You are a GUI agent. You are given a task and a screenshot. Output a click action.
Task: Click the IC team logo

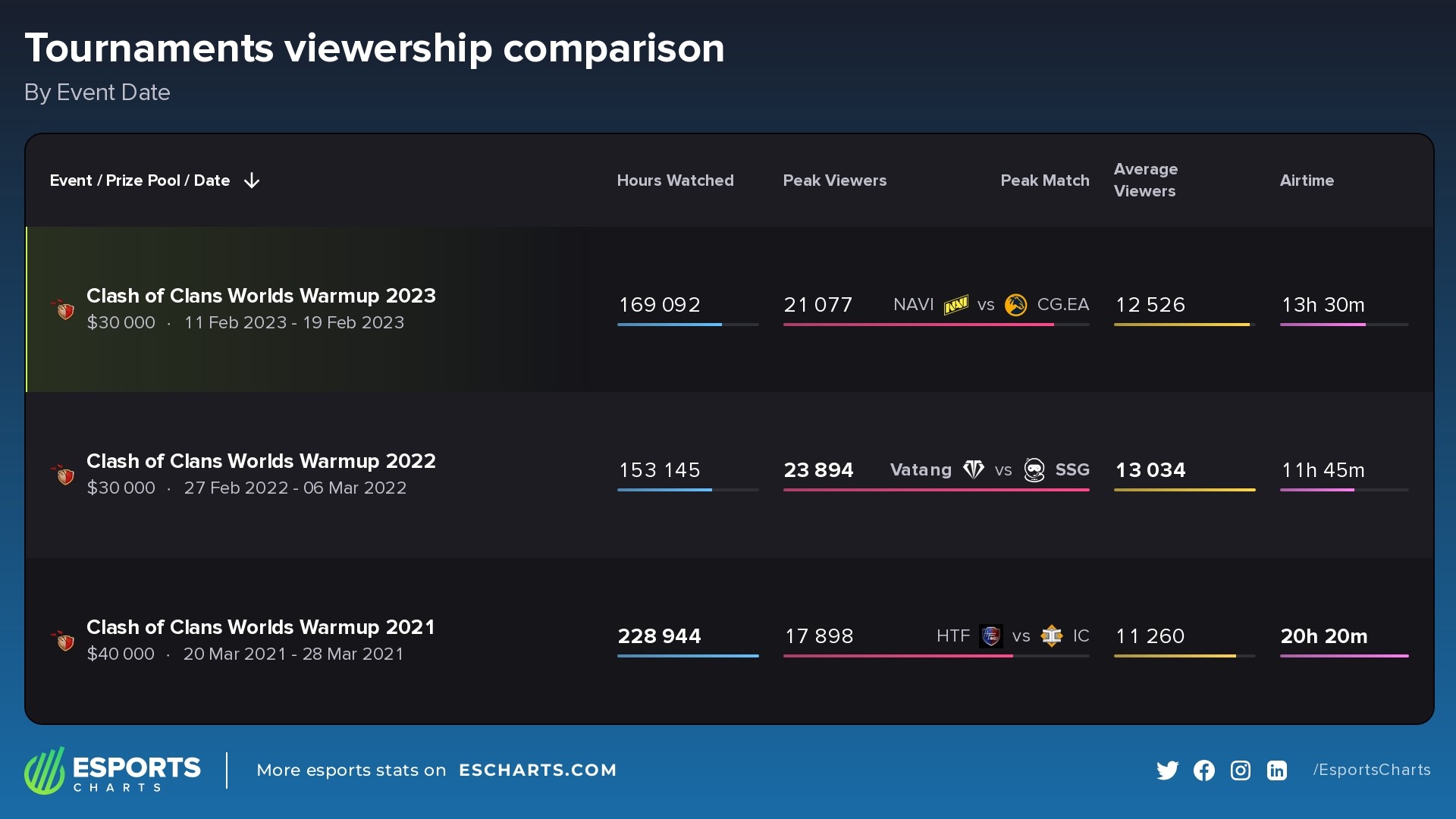(x=1052, y=636)
